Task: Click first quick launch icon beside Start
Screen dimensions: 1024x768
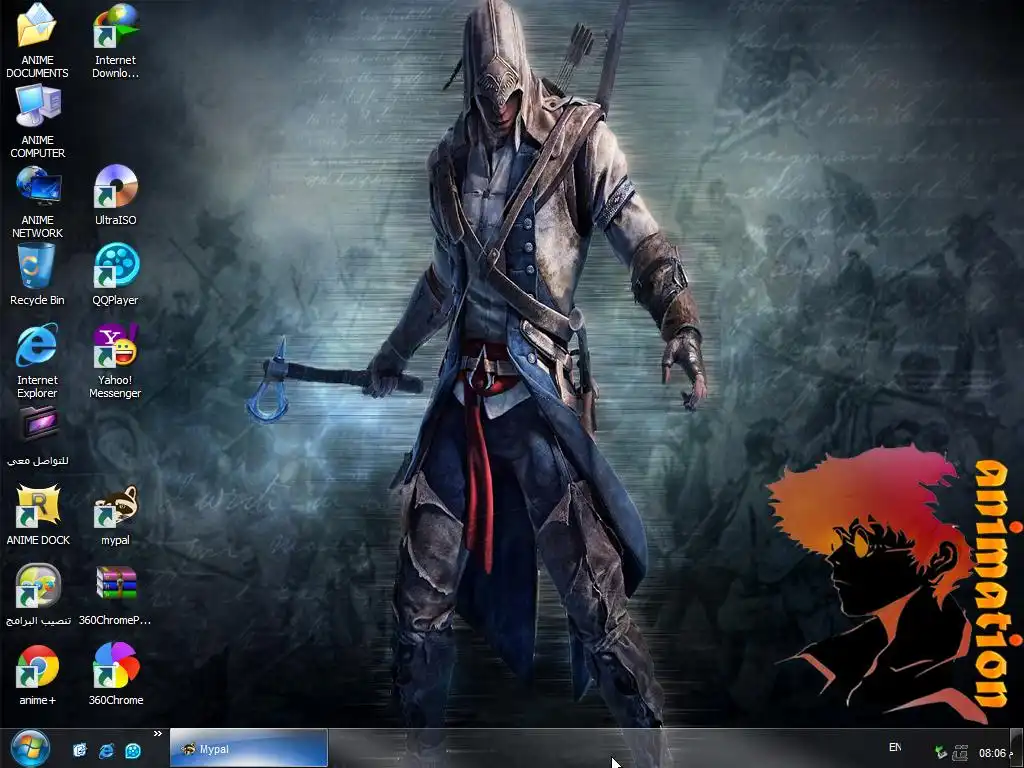Action: (x=80, y=750)
